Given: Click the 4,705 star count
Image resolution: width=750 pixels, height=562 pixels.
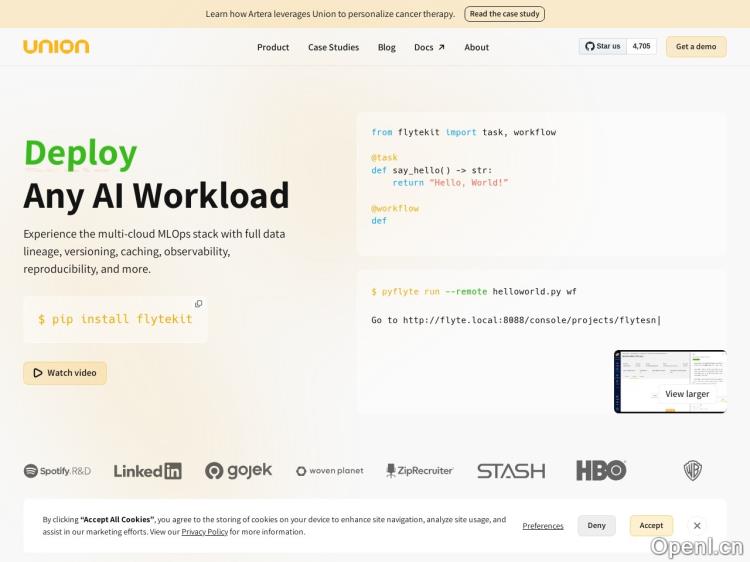Looking at the screenshot, I should click(x=641, y=46).
